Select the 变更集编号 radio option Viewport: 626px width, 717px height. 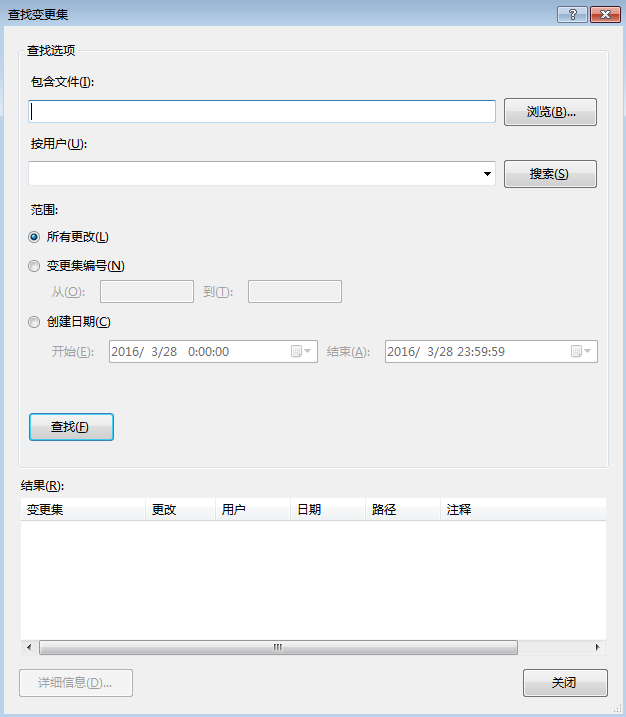35,266
